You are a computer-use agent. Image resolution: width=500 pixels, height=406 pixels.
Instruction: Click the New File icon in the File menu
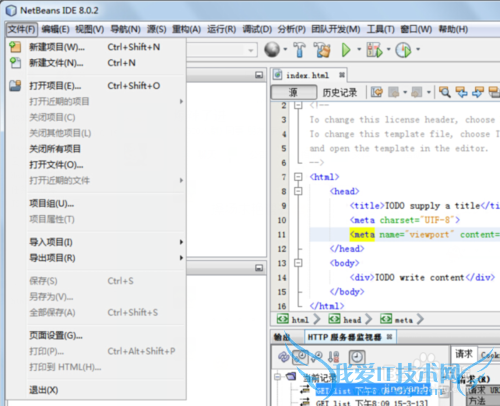[x=15, y=63]
